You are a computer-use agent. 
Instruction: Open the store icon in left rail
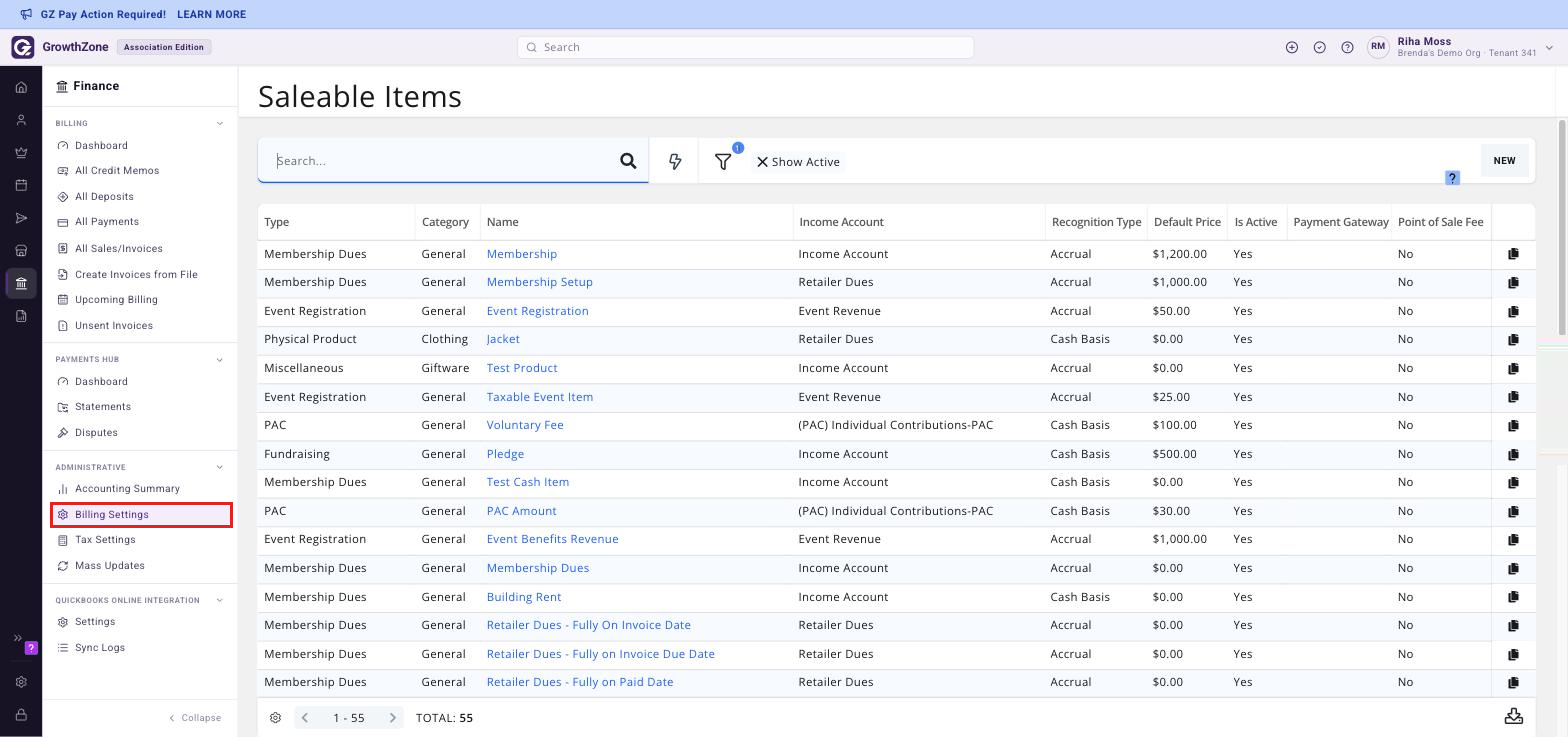tap(21, 251)
